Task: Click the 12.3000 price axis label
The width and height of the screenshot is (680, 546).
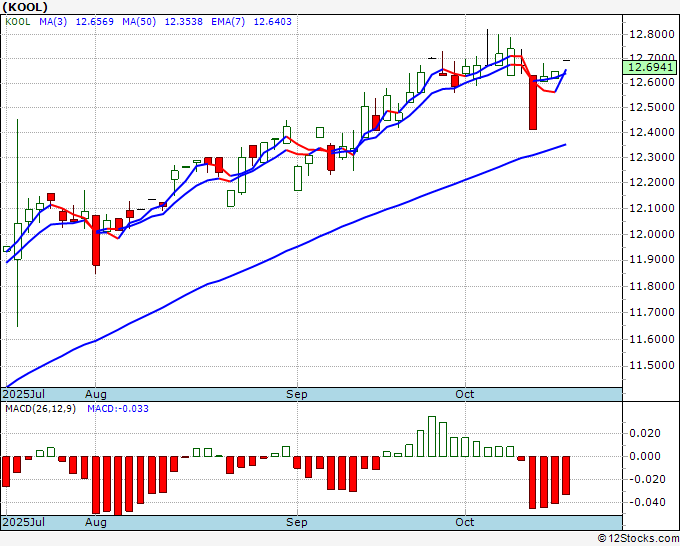Action: tap(652, 157)
